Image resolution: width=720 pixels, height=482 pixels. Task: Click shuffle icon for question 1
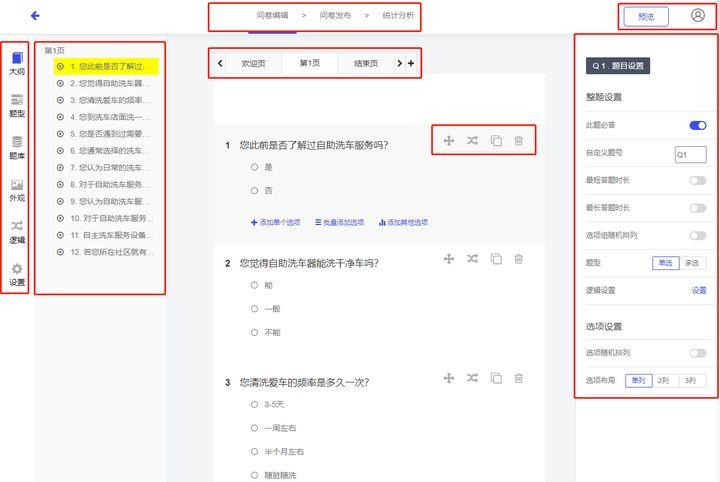(x=472, y=140)
